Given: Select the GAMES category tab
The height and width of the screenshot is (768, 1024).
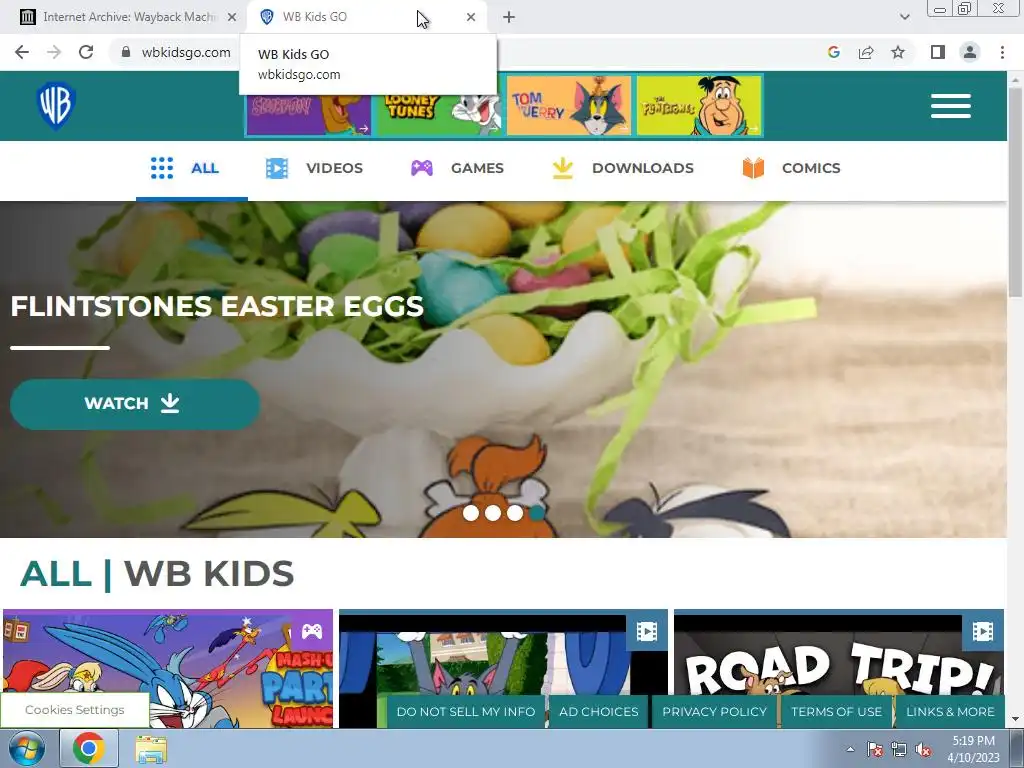Looking at the screenshot, I should pos(457,168).
